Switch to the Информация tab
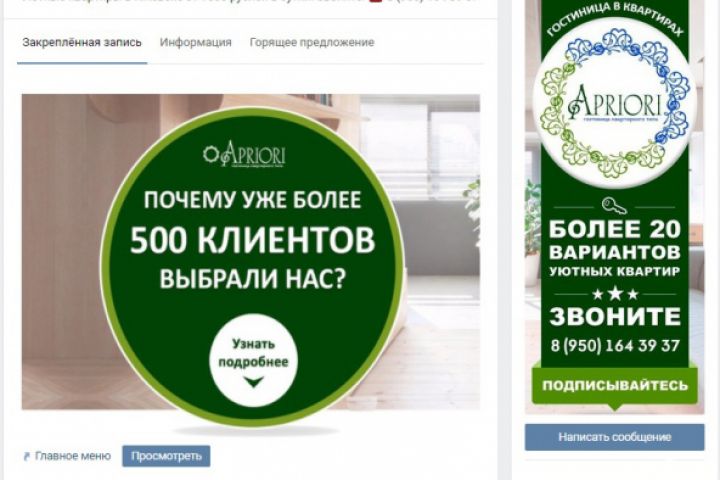Viewport: 720px width, 480px height. [196, 42]
